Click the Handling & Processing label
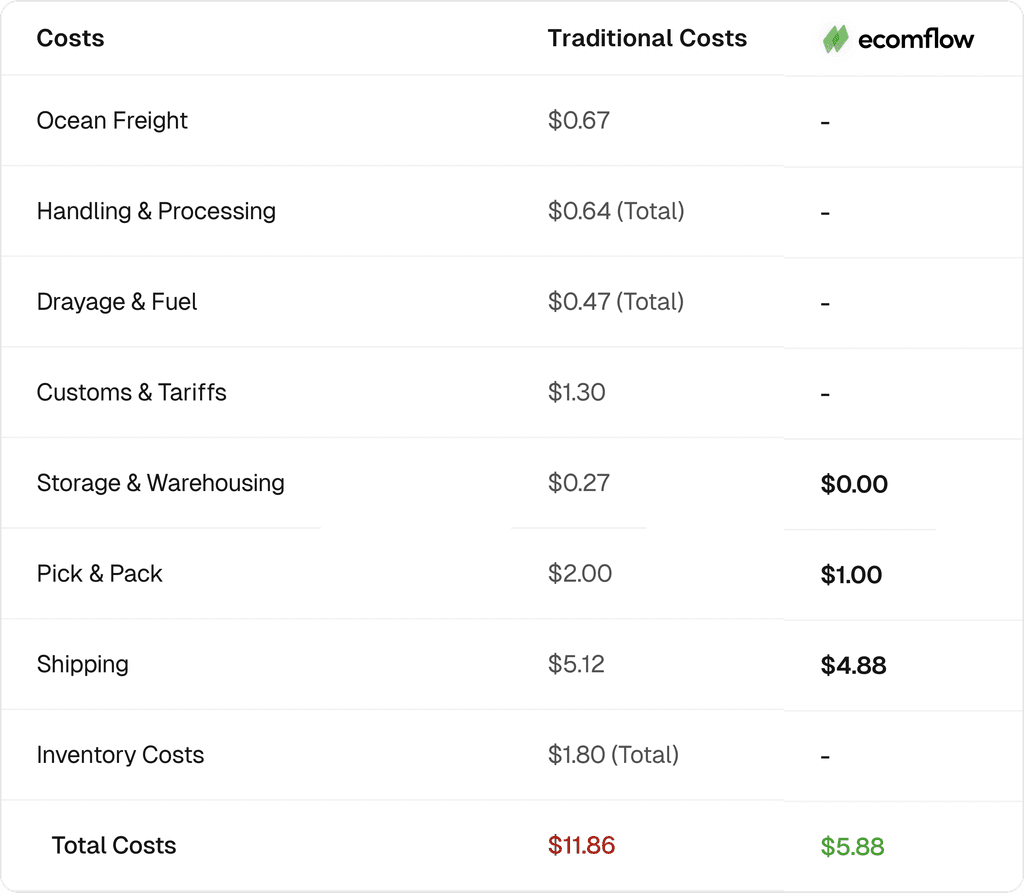Viewport: 1024px width, 893px height. [x=156, y=211]
